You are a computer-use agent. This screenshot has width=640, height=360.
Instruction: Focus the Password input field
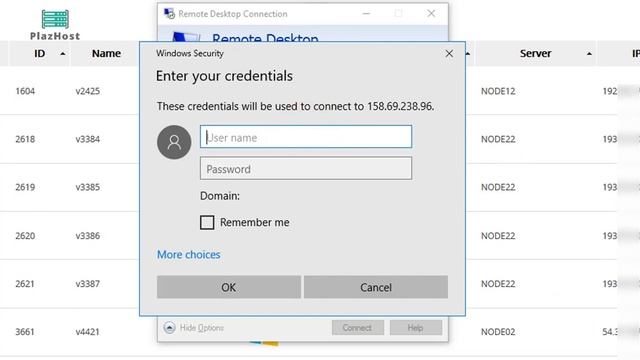pos(306,168)
